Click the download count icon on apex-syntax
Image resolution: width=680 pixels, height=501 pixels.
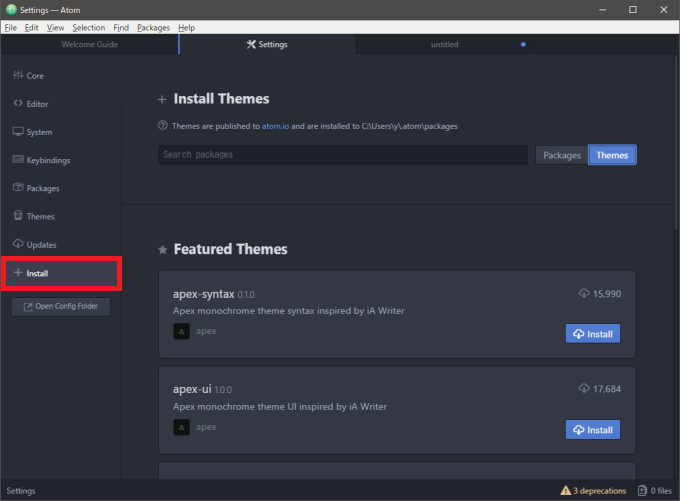(x=584, y=293)
